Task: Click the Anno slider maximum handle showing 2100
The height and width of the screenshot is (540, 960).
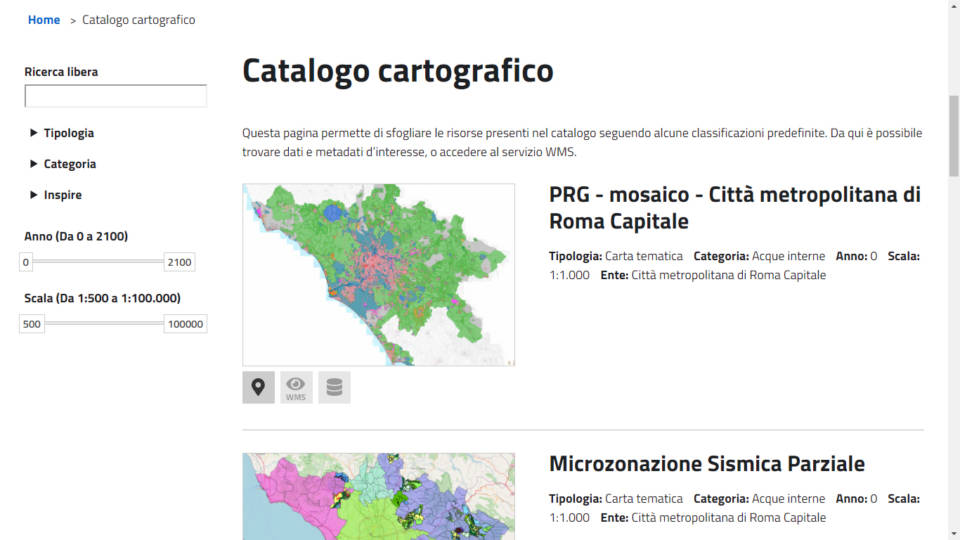Action: [x=180, y=262]
